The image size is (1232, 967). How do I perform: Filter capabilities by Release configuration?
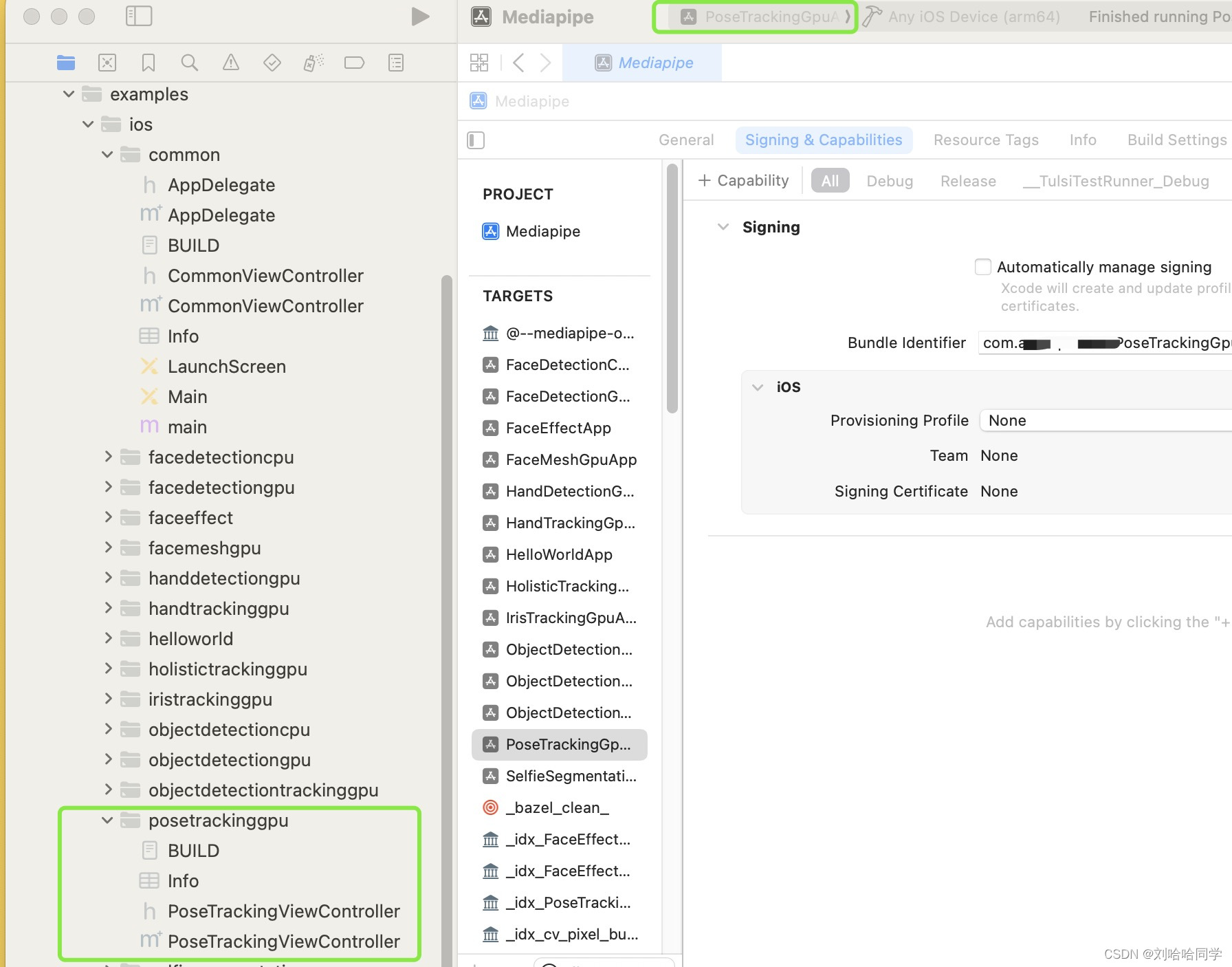coord(968,181)
